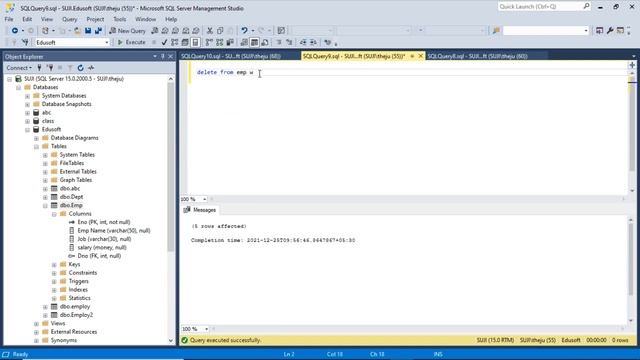Click Comment out selected lines icon
The height and width of the screenshot is (360, 640).
click(279, 42)
